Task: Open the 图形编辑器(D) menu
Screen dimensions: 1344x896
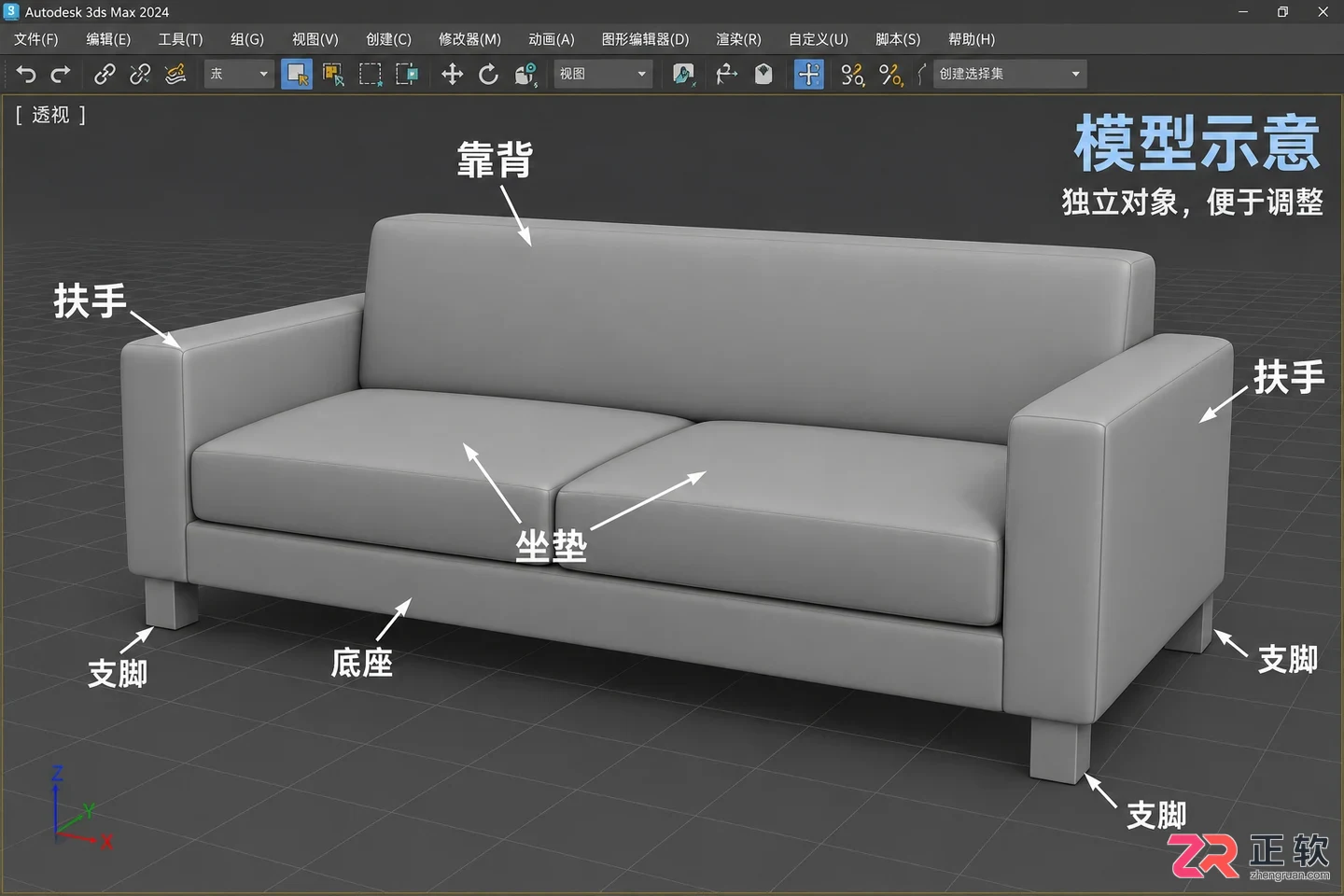Action: point(645,39)
